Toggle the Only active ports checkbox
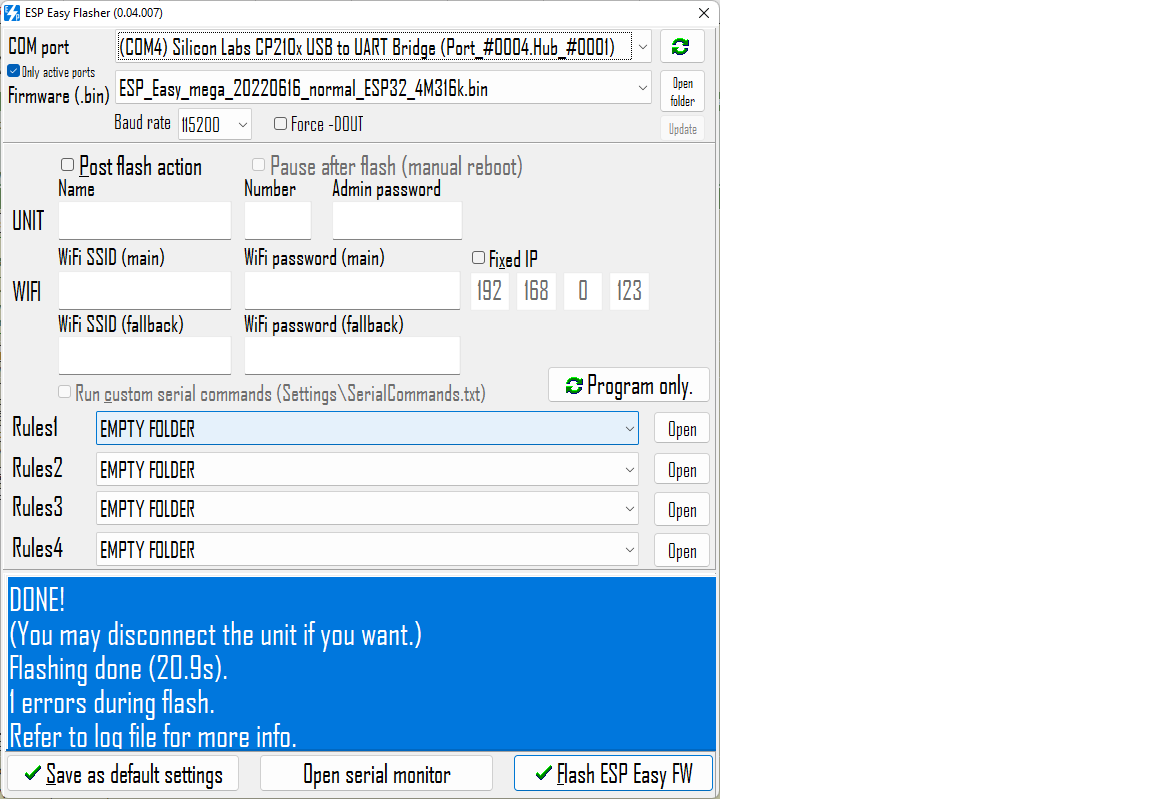Image resolution: width=1152 pixels, height=799 pixels. pyautogui.click(x=13, y=71)
